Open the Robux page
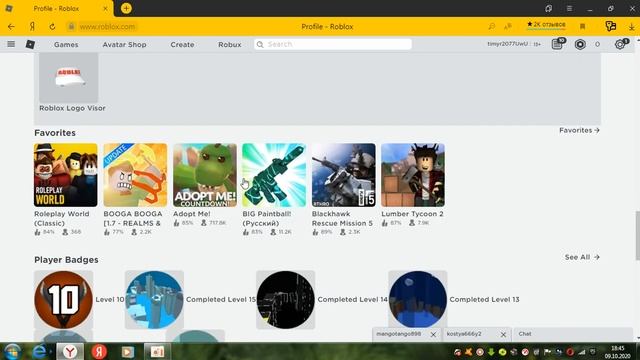The image size is (640, 360). coord(230,44)
